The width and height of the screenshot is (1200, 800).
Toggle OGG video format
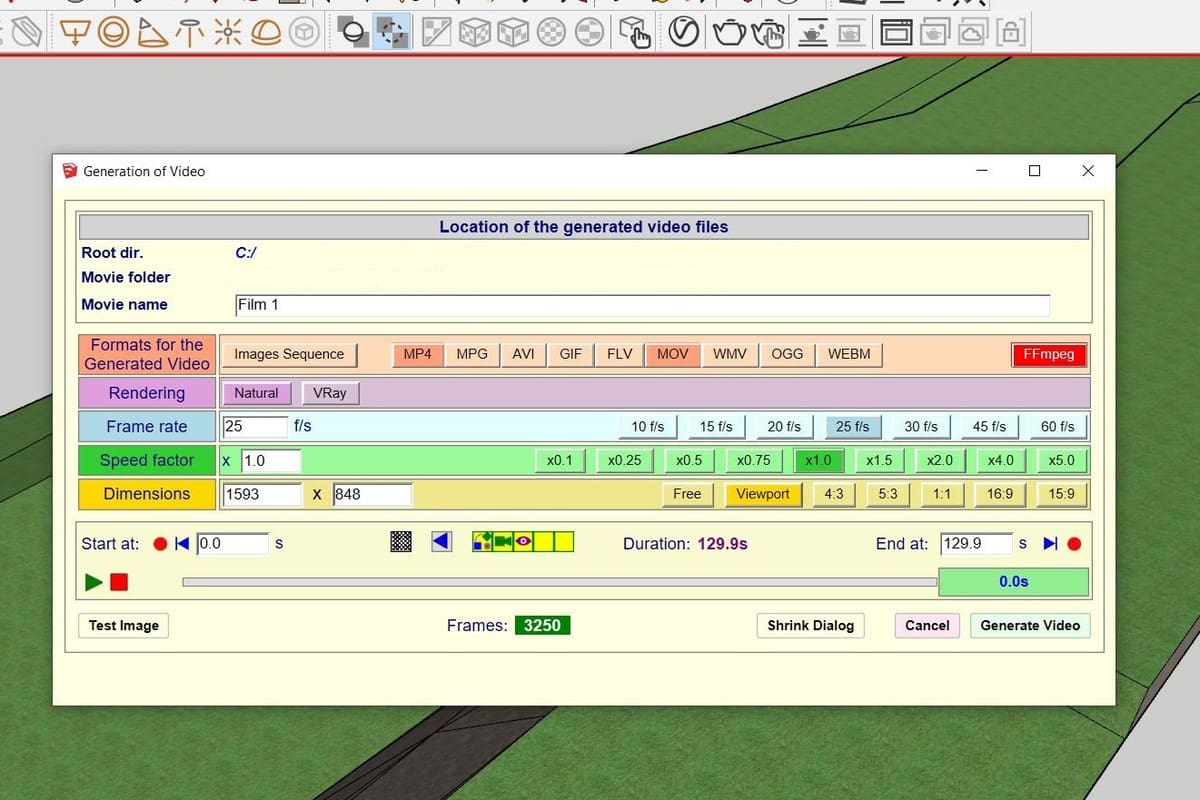(787, 354)
